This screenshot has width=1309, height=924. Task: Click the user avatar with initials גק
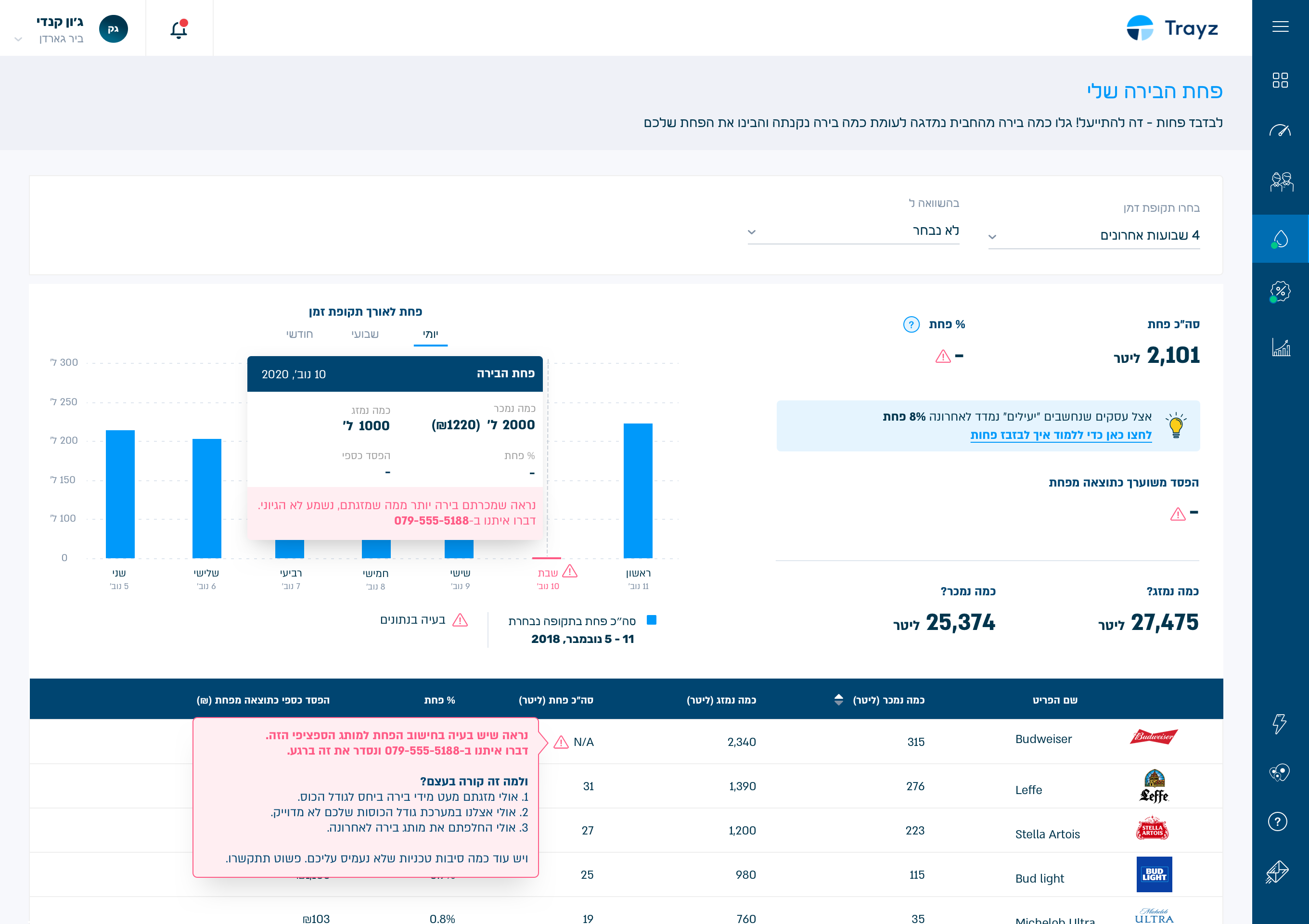[113, 28]
